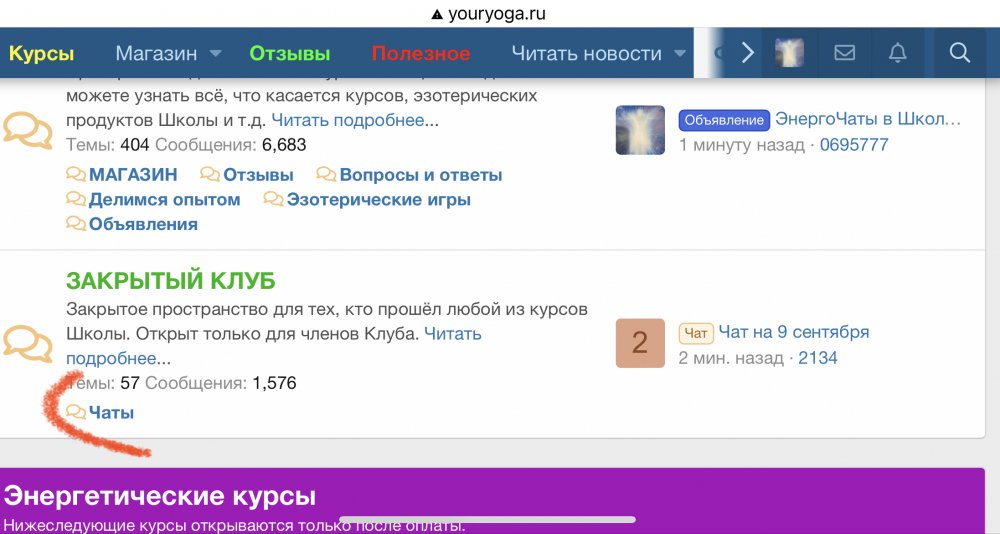The width and height of the screenshot is (1000, 534).
Task: Open Вопросы и ответы subforum
Action: 421,175
